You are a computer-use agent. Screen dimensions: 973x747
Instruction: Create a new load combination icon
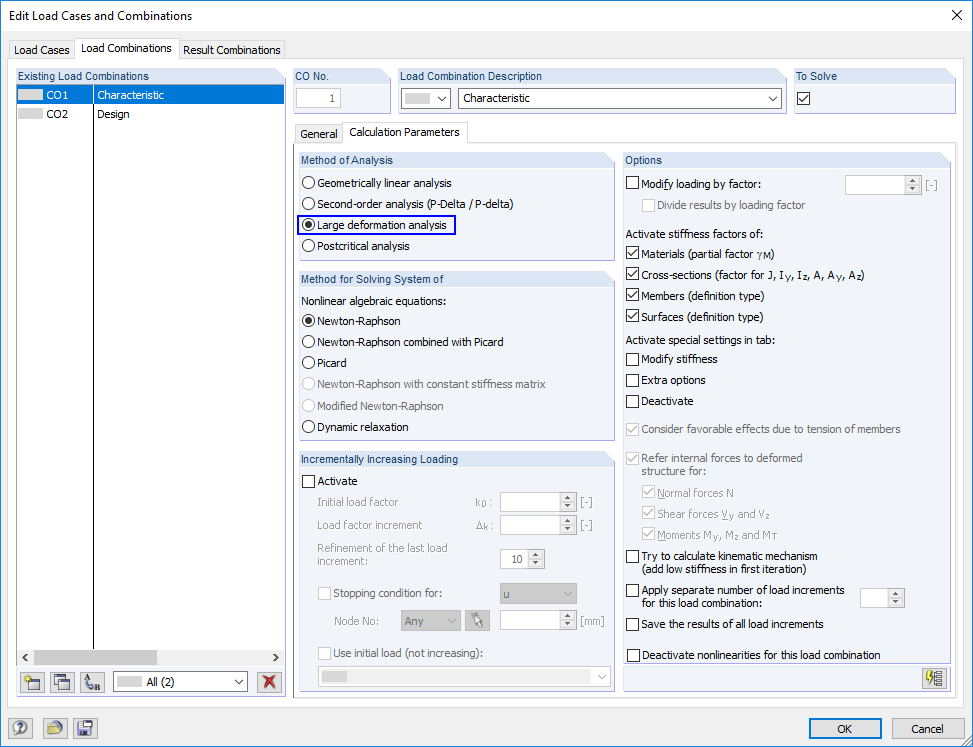pyautogui.click(x=31, y=682)
